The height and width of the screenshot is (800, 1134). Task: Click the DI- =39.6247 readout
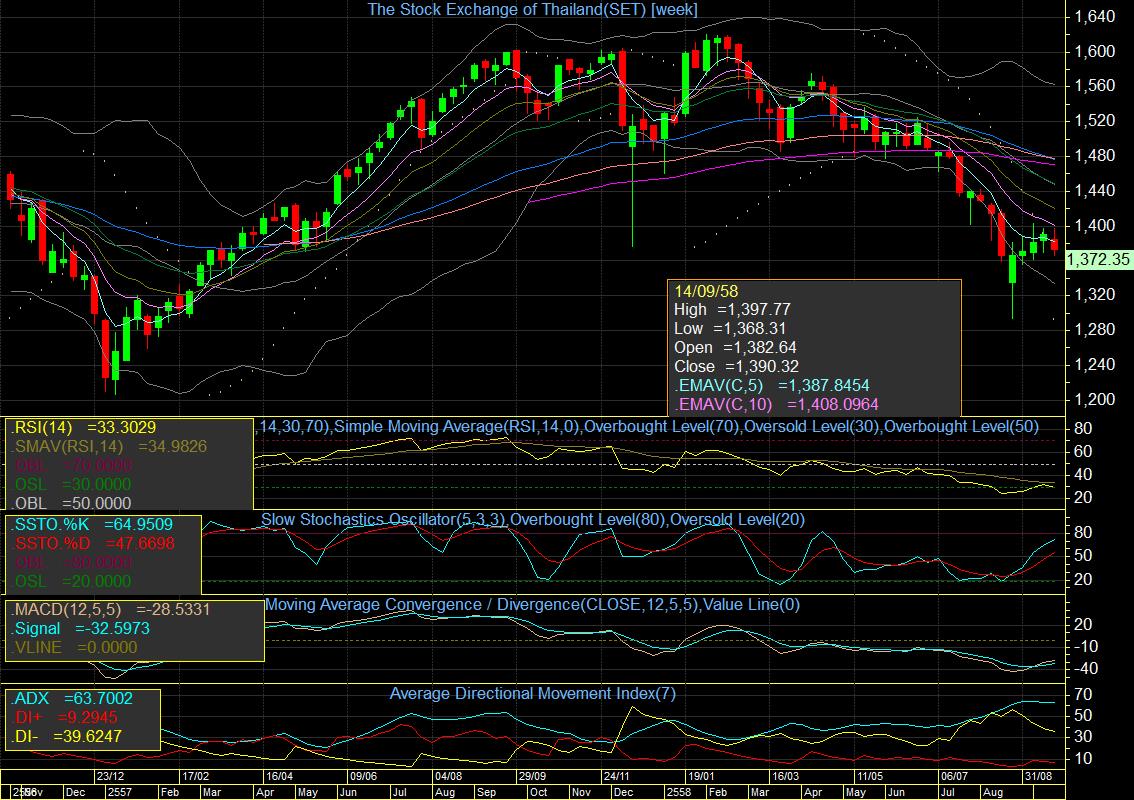[67, 736]
